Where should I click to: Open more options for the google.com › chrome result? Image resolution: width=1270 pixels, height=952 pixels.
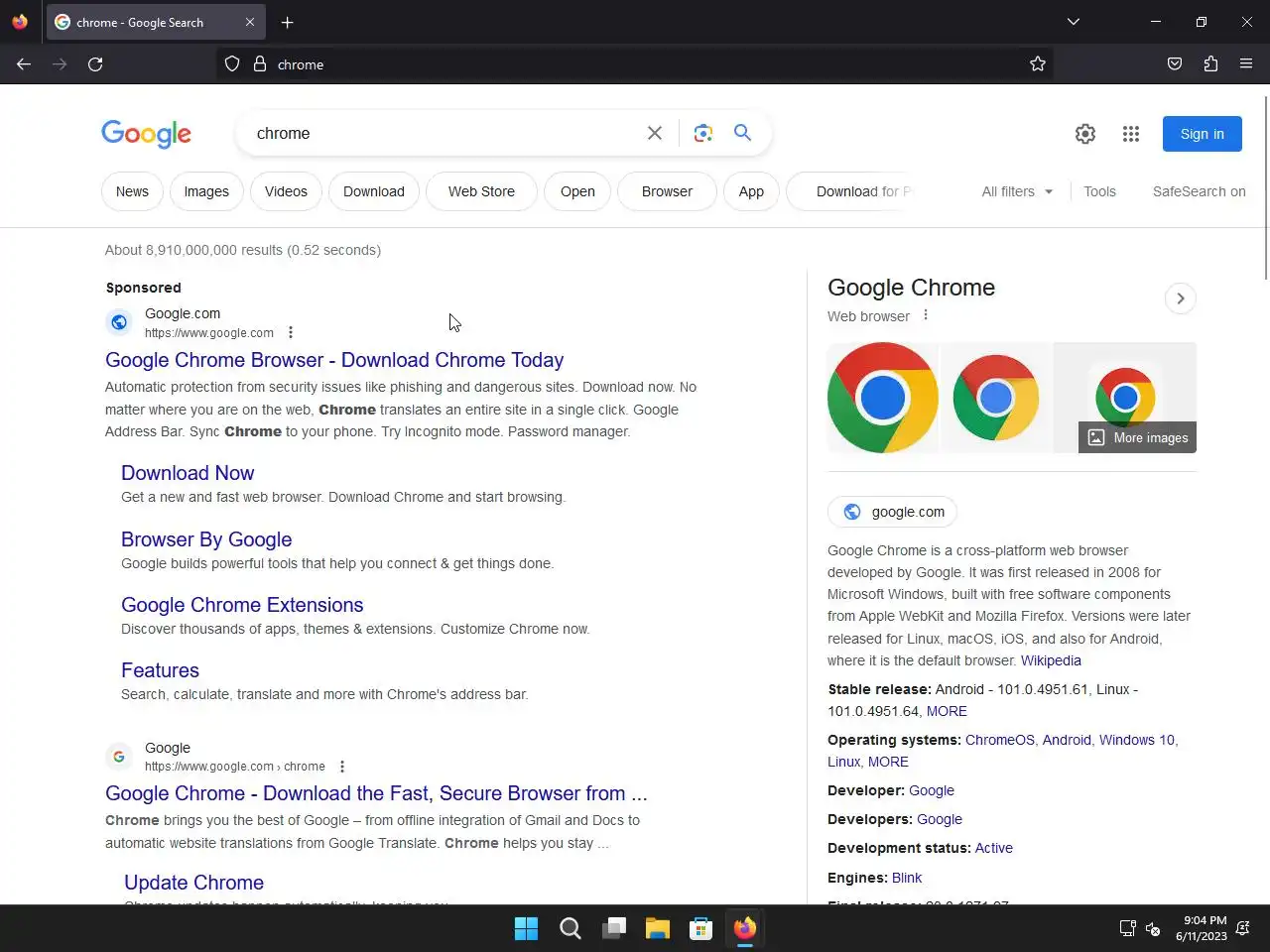coord(342,767)
